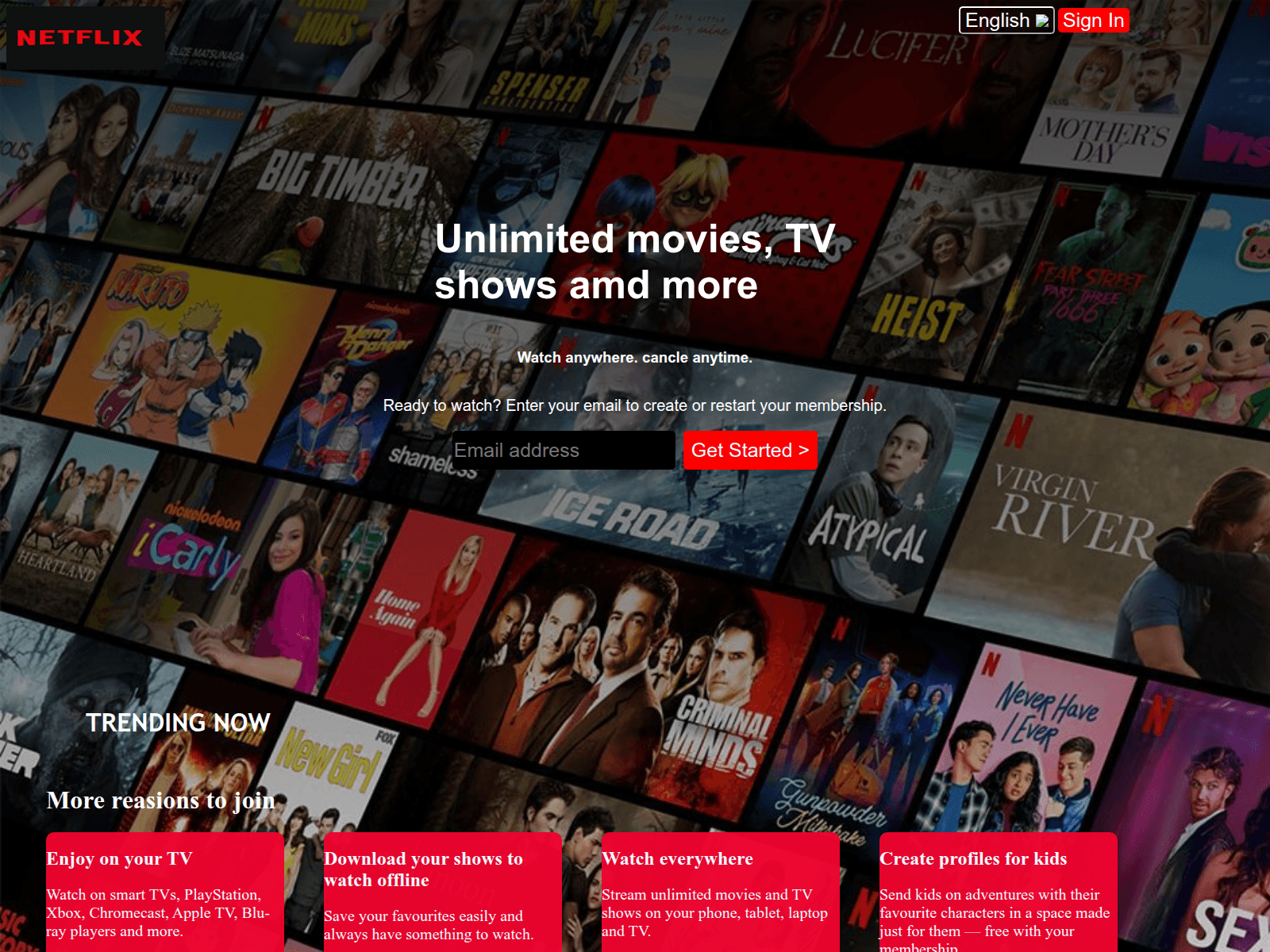1270x952 pixels.
Task: Open the 'Watch everywhere' card
Action: 721,892
